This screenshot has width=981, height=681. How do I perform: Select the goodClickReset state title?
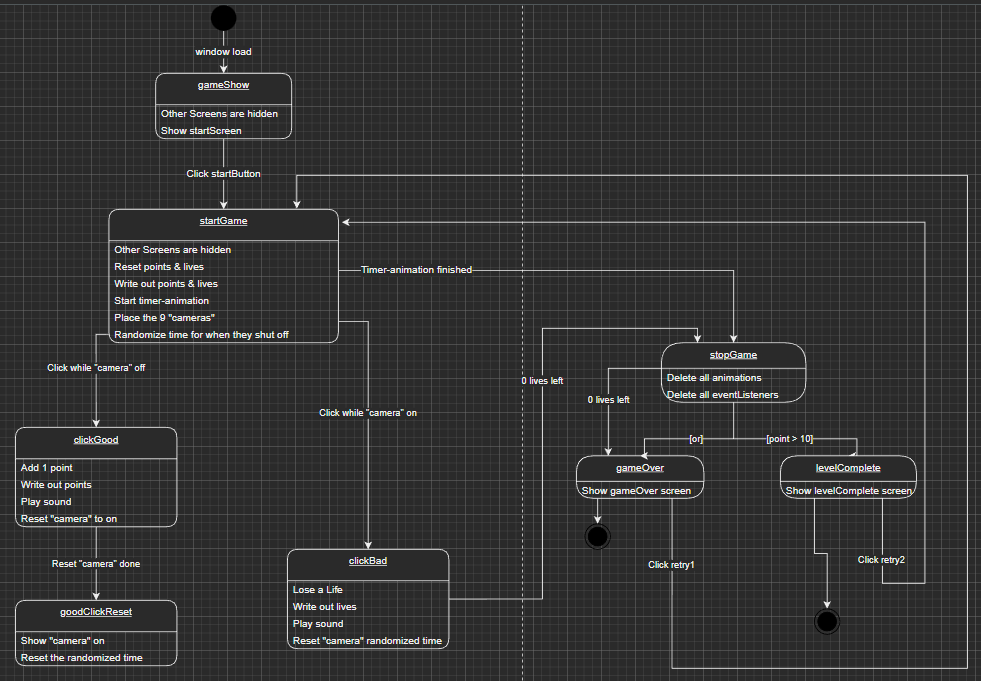[96, 612]
